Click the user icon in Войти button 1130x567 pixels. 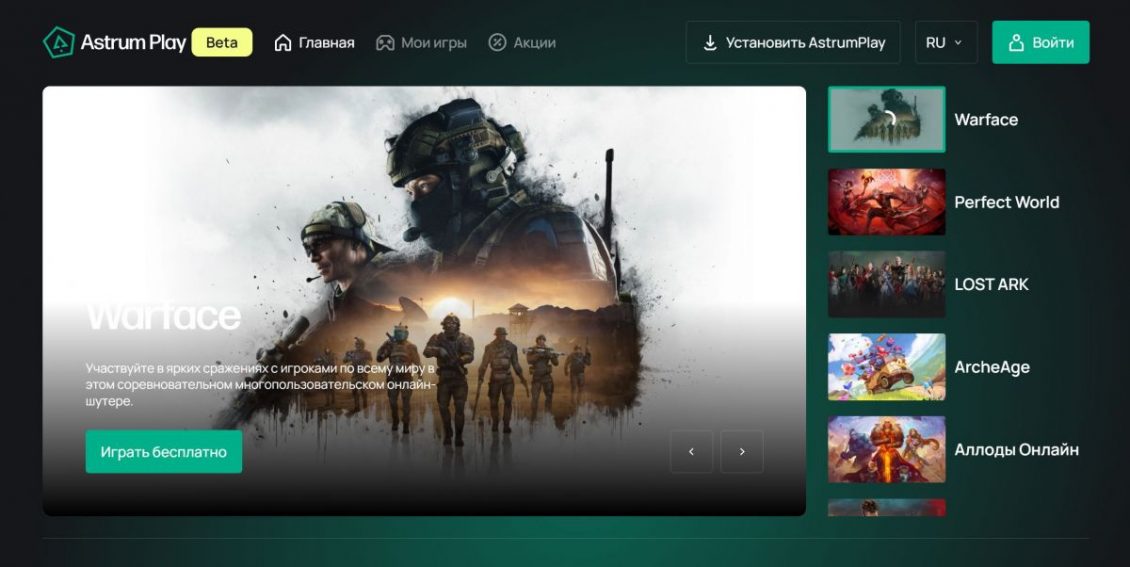(1016, 43)
